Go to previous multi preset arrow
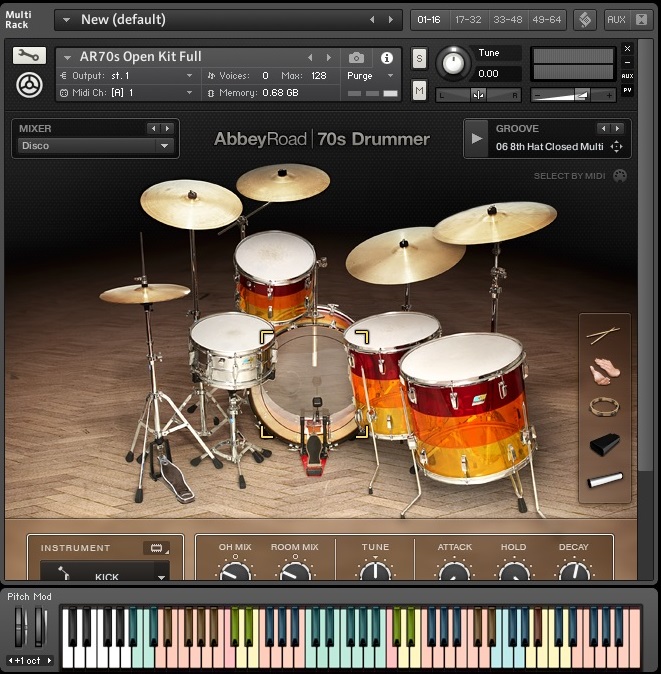 click(x=372, y=19)
